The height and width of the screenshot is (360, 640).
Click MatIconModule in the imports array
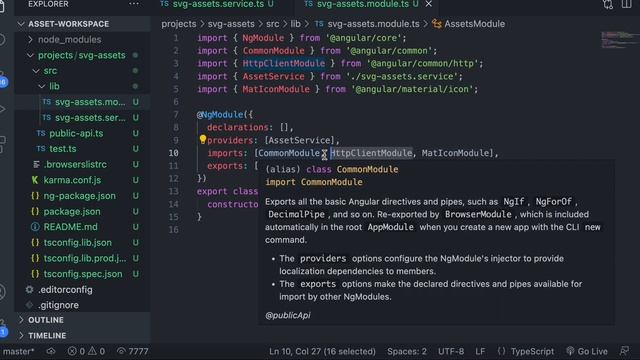pyautogui.click(x=455, y=153)
